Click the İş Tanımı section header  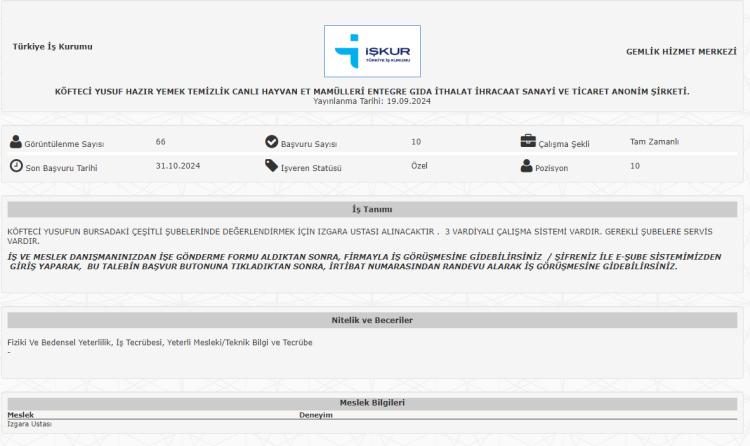372,210
